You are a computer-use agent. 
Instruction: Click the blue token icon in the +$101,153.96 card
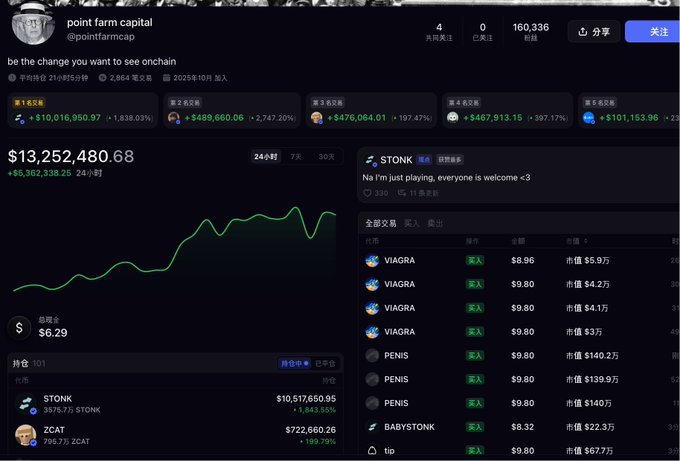pos(588,118)
